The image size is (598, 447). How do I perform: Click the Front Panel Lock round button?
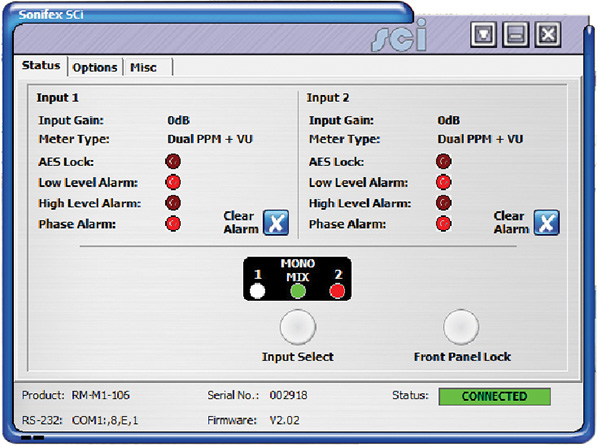[461, 327]
